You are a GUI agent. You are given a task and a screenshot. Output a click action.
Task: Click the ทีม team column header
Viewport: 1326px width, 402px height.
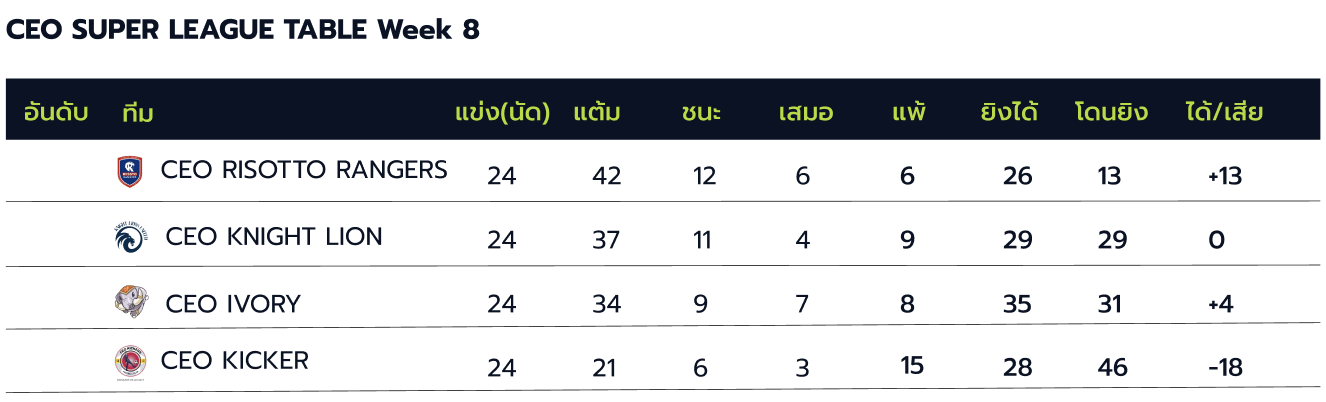tap(137, 112)
